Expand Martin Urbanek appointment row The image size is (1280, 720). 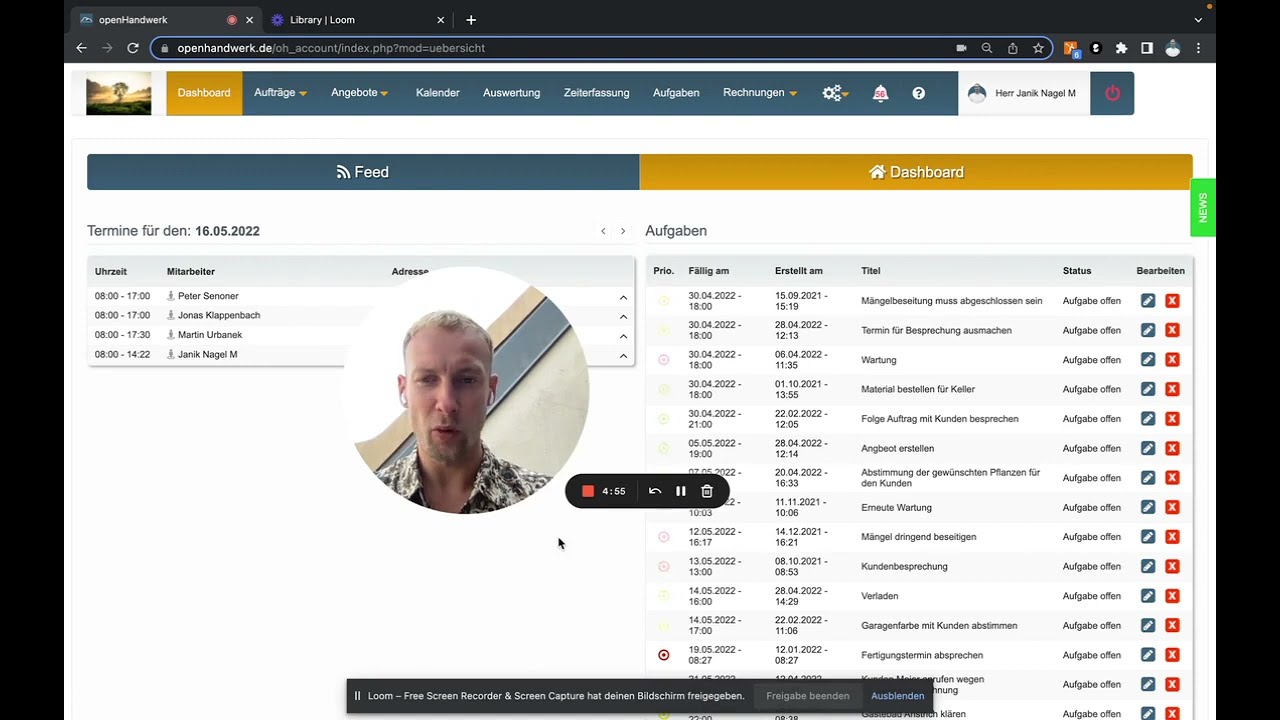pyautogui.click(x=623, y=336)
